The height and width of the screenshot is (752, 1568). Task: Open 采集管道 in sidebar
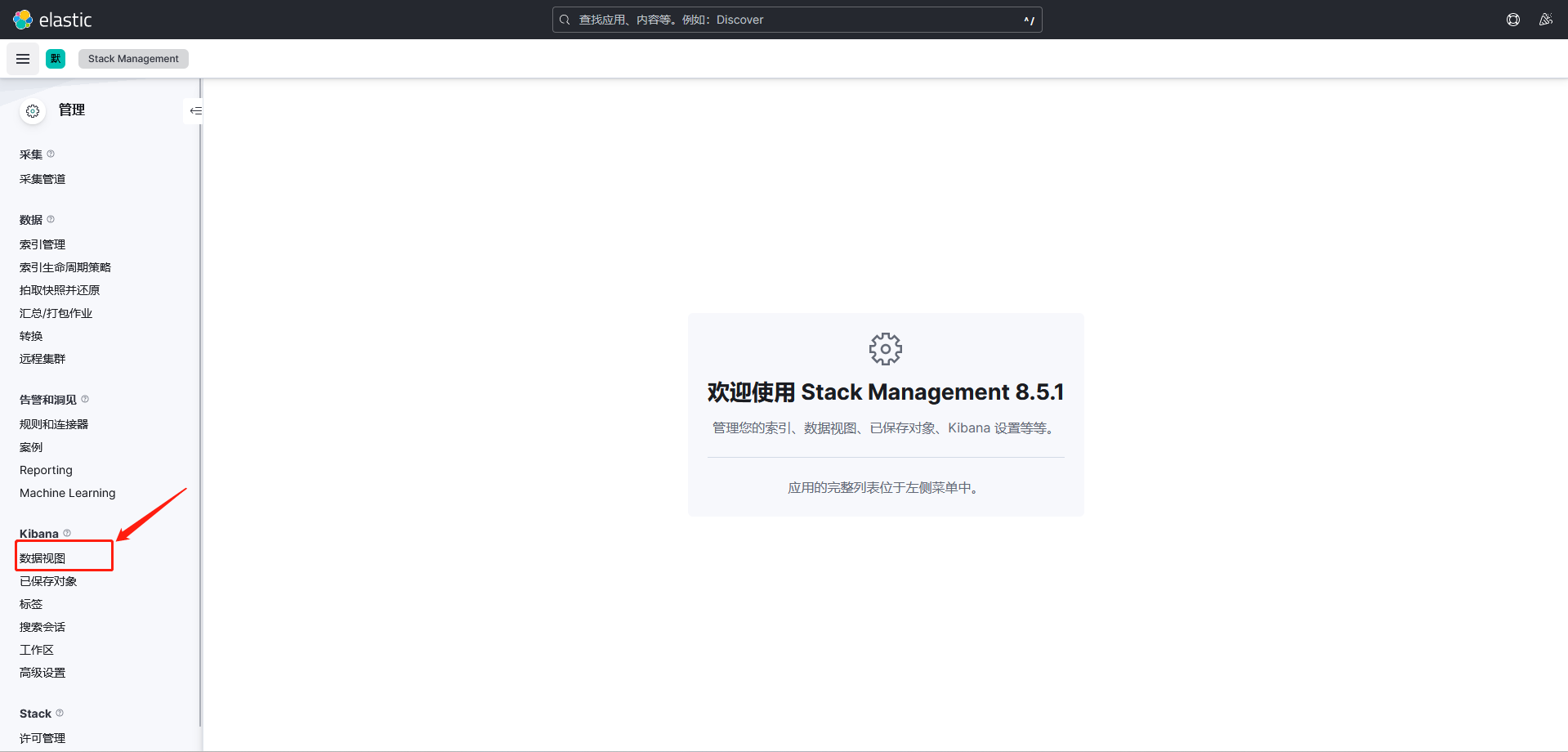(42, 179)
